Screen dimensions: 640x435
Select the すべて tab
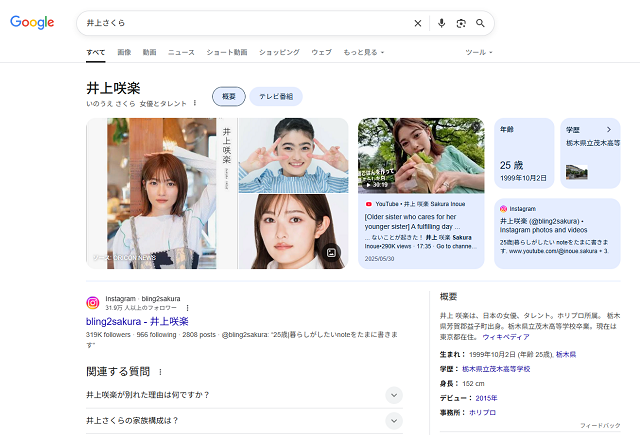point(96,52)
